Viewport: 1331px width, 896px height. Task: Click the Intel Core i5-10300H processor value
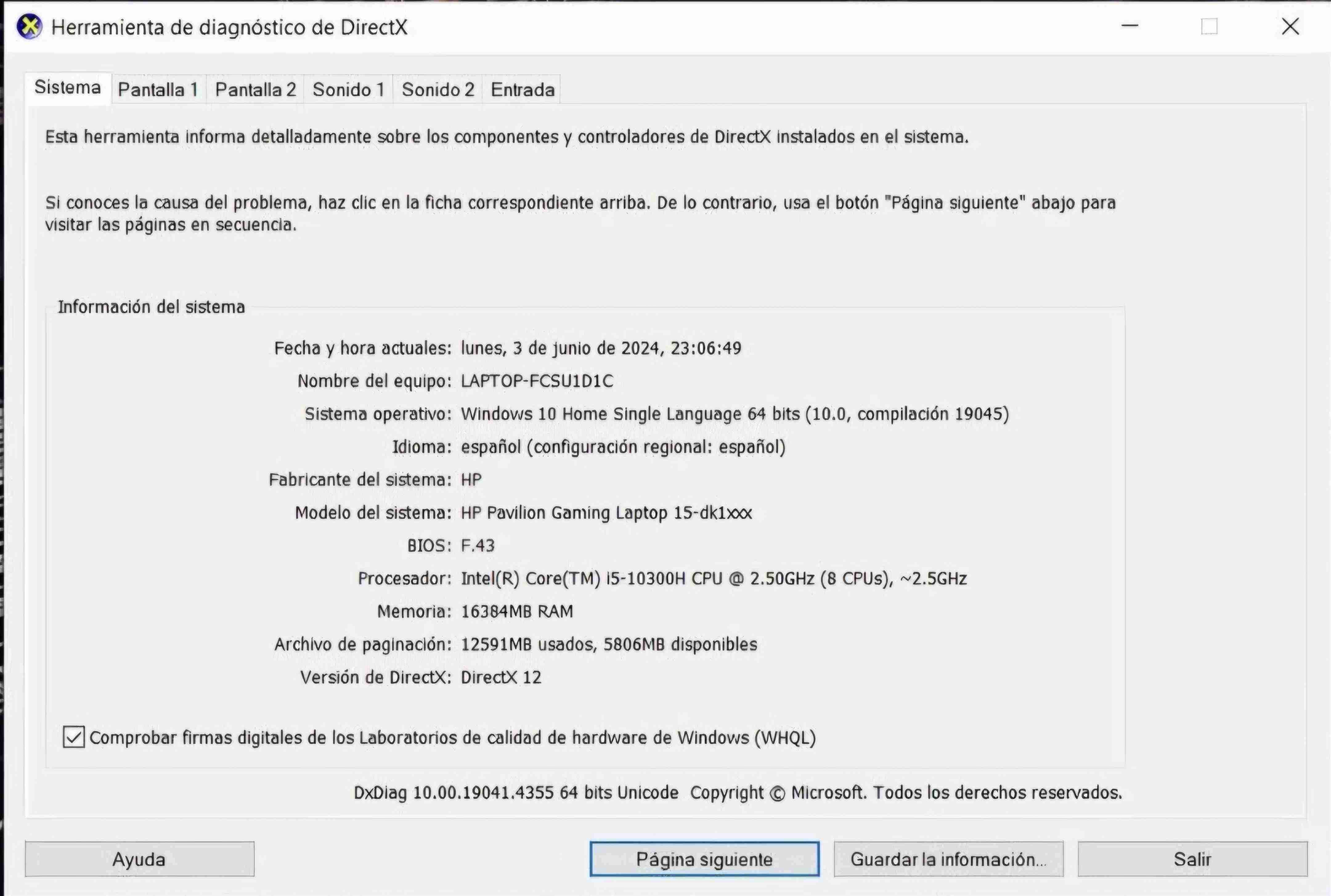tap(714, 578)
